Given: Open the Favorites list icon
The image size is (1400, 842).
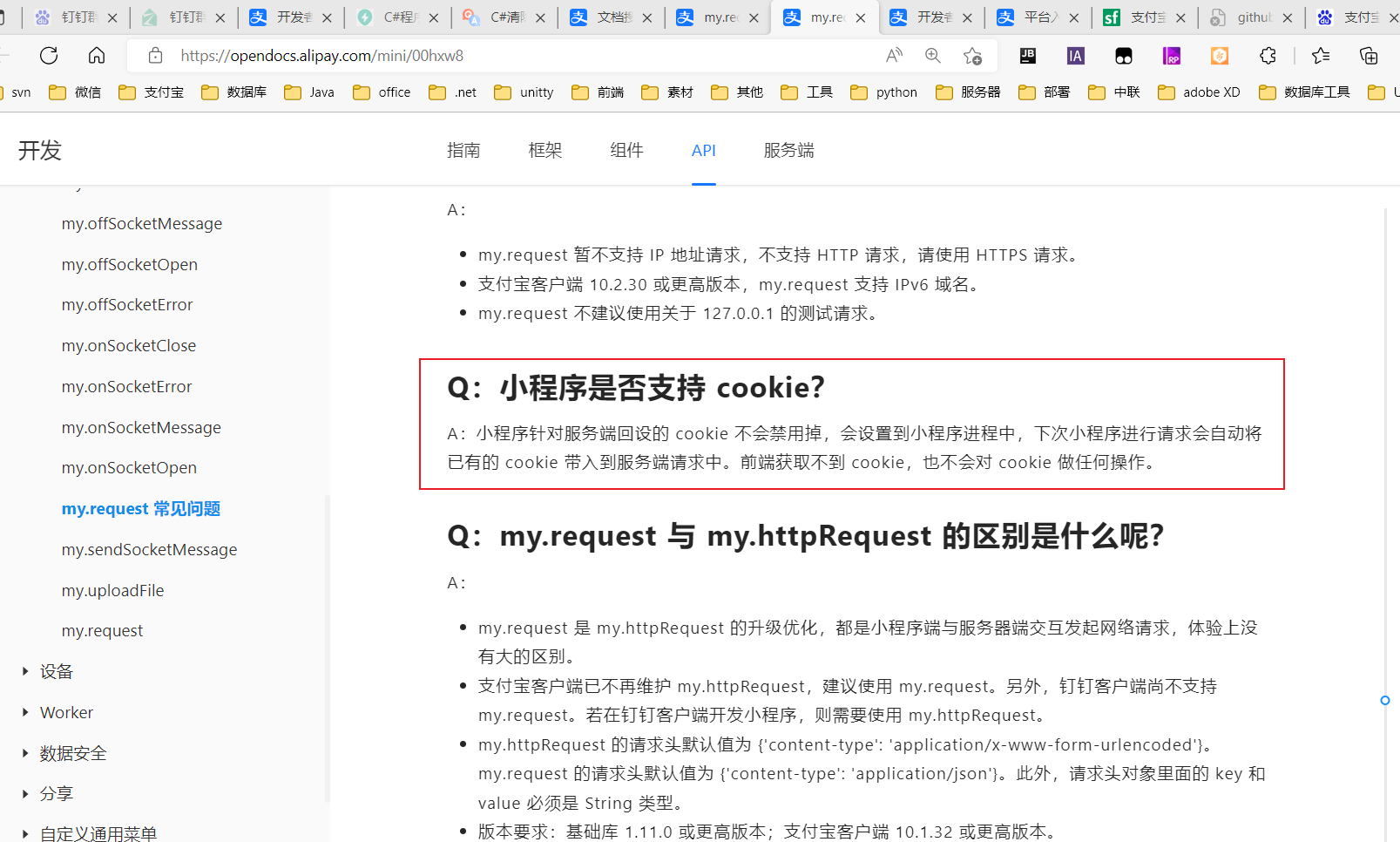Looking at the screenshot, I should (x=1321, y=56).
